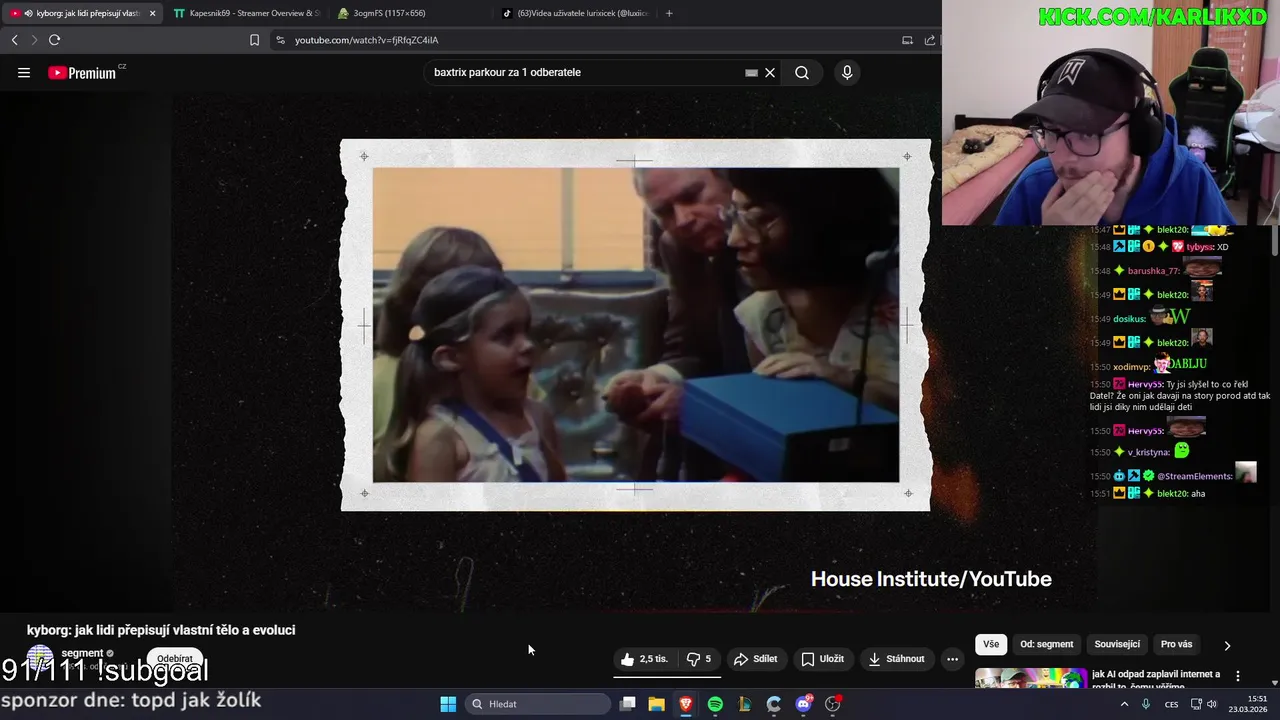Open the YouTube hamburger guide menu
Screen dimensions: 1280x720
pyautogui.click(x=24, y=73)
